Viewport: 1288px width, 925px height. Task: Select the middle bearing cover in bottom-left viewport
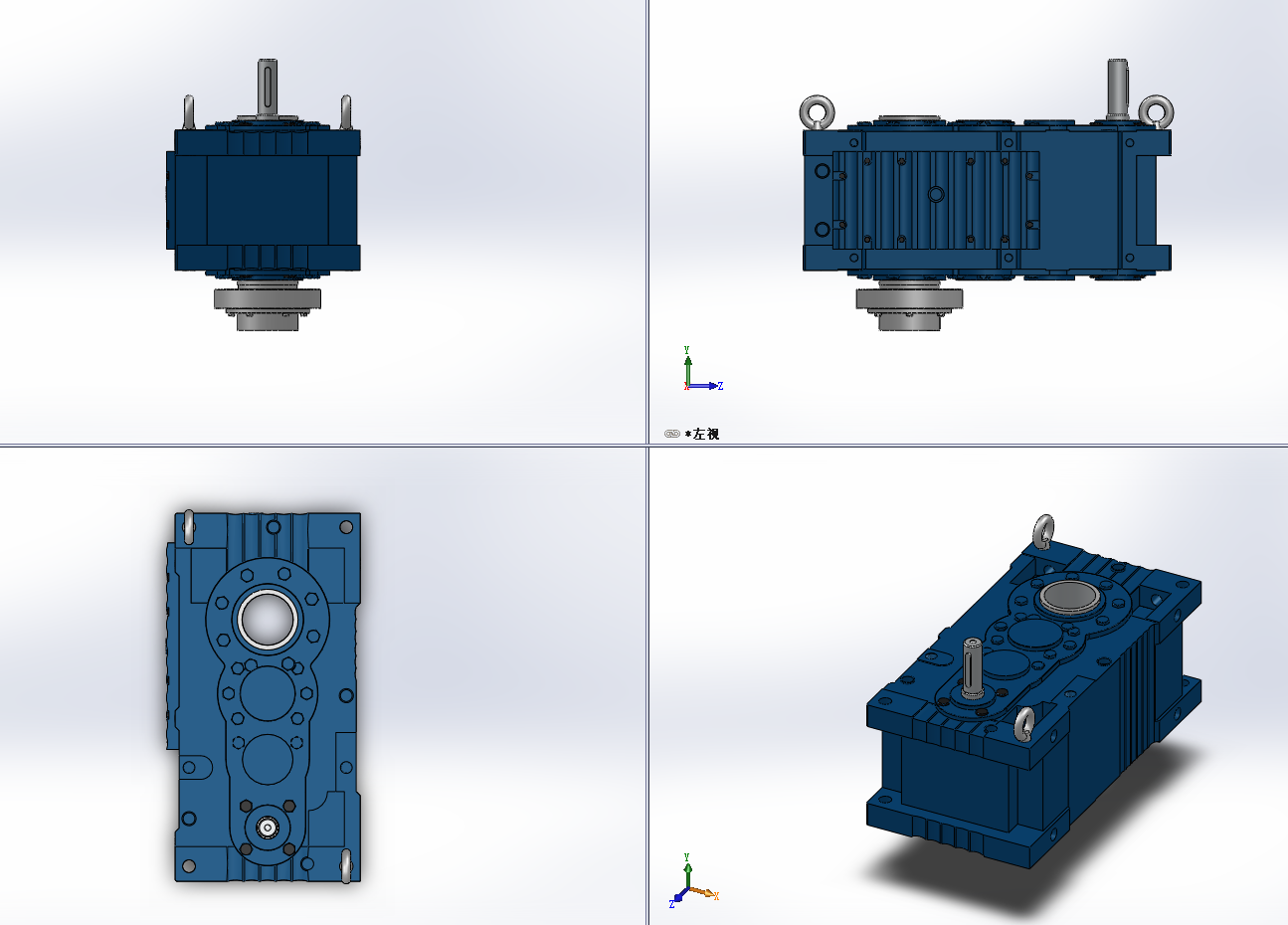tap(267, 694)
